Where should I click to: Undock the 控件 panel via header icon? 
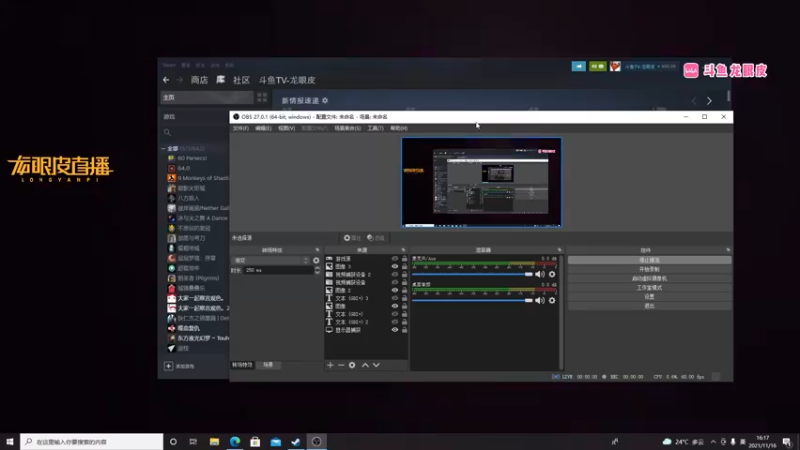(728, 250)
